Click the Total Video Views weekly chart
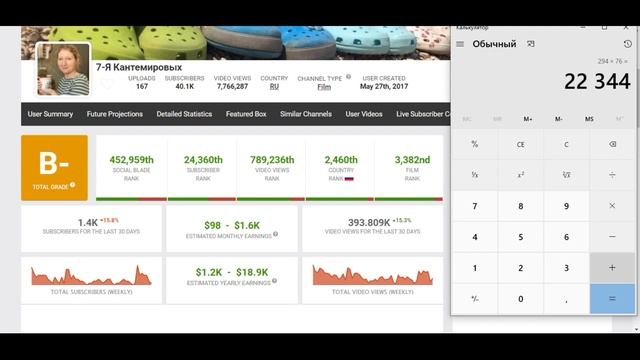This screenshot has width=640, height=360. pyautogui.click(x=373, y=275)
